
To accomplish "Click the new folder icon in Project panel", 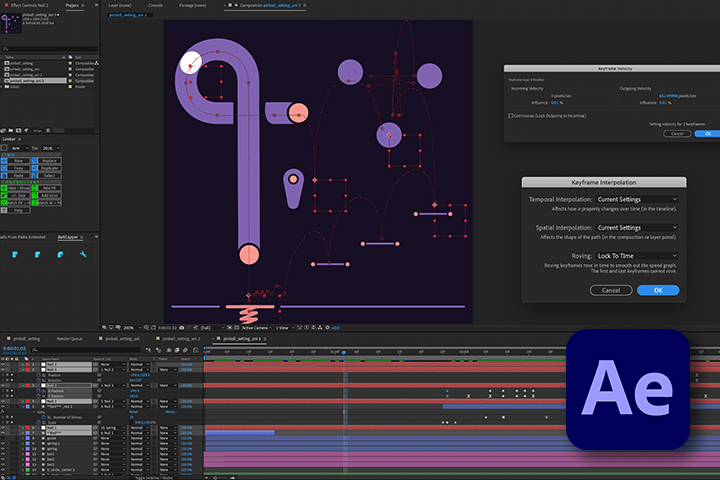I will click(11, 130).
